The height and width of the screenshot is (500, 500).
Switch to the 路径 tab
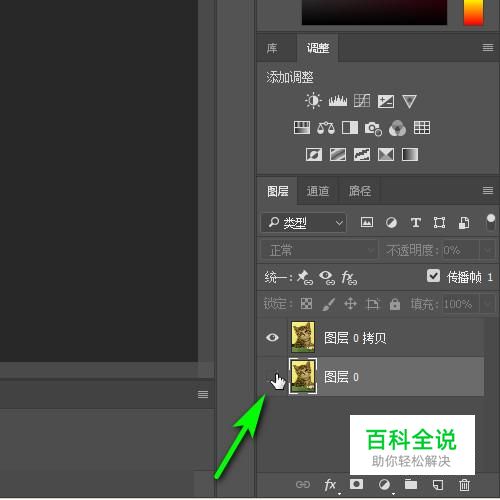point(360,191)
